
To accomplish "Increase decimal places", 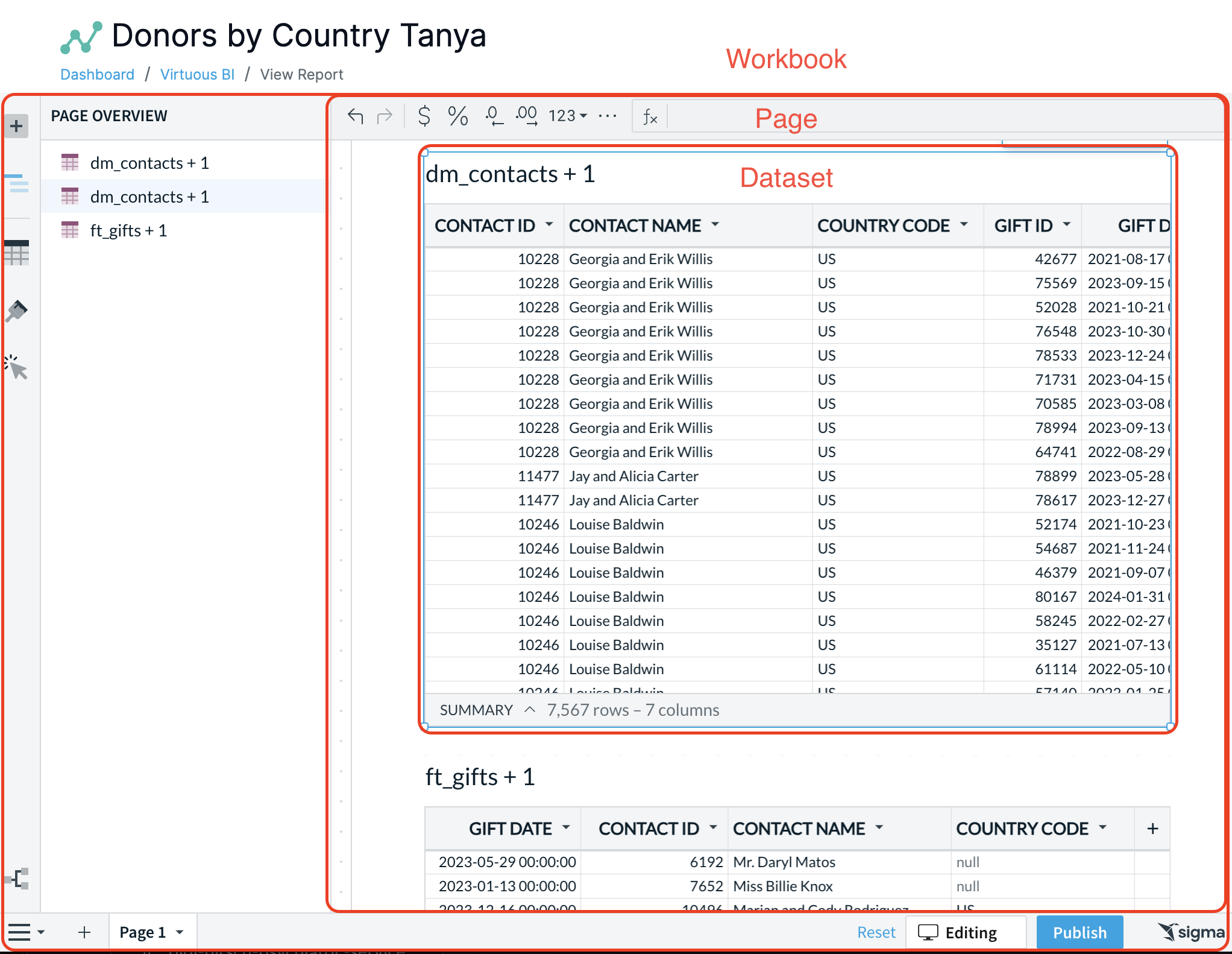I will (527, 115).
